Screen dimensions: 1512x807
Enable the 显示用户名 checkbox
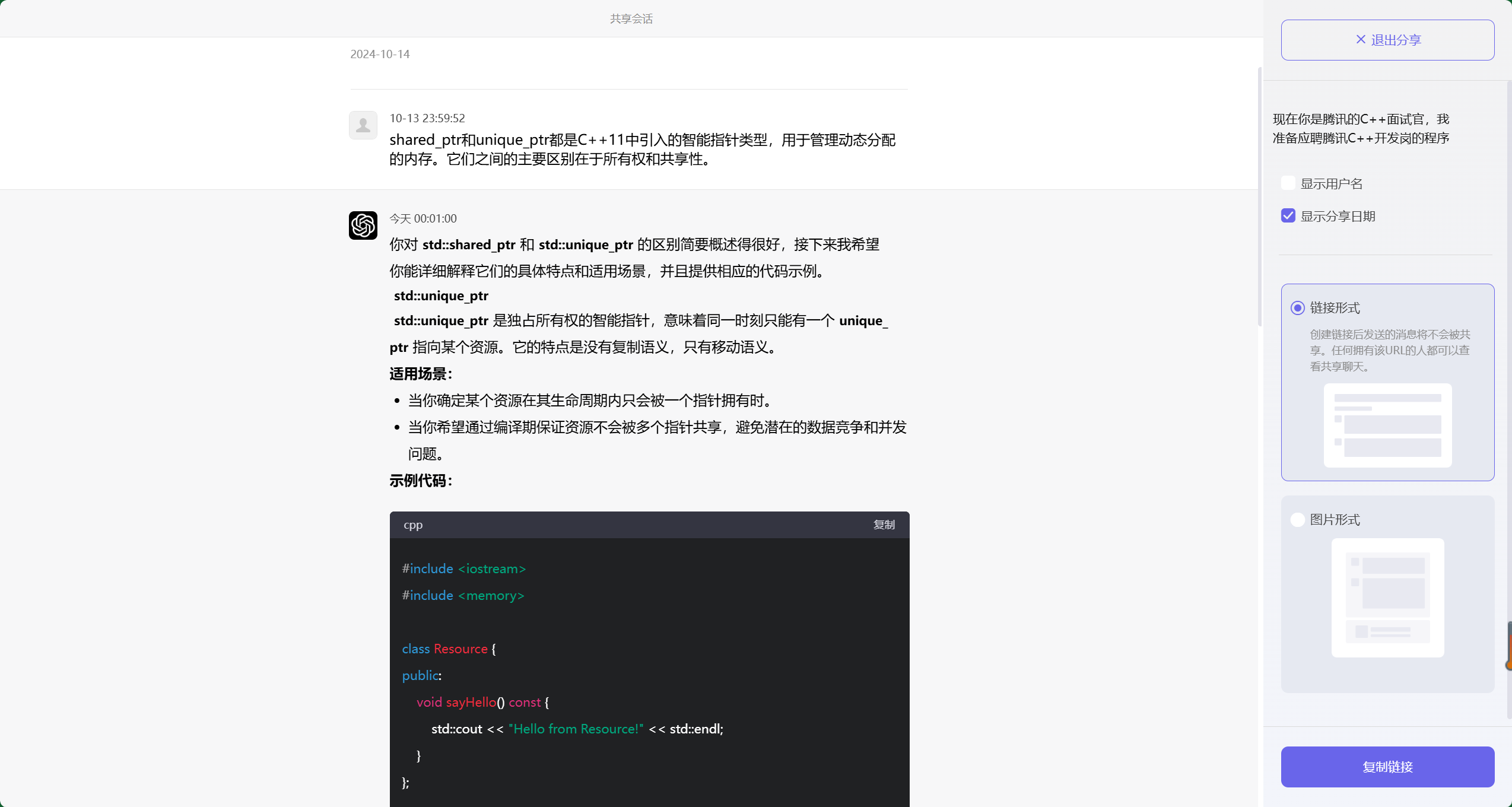[1288, 183]
